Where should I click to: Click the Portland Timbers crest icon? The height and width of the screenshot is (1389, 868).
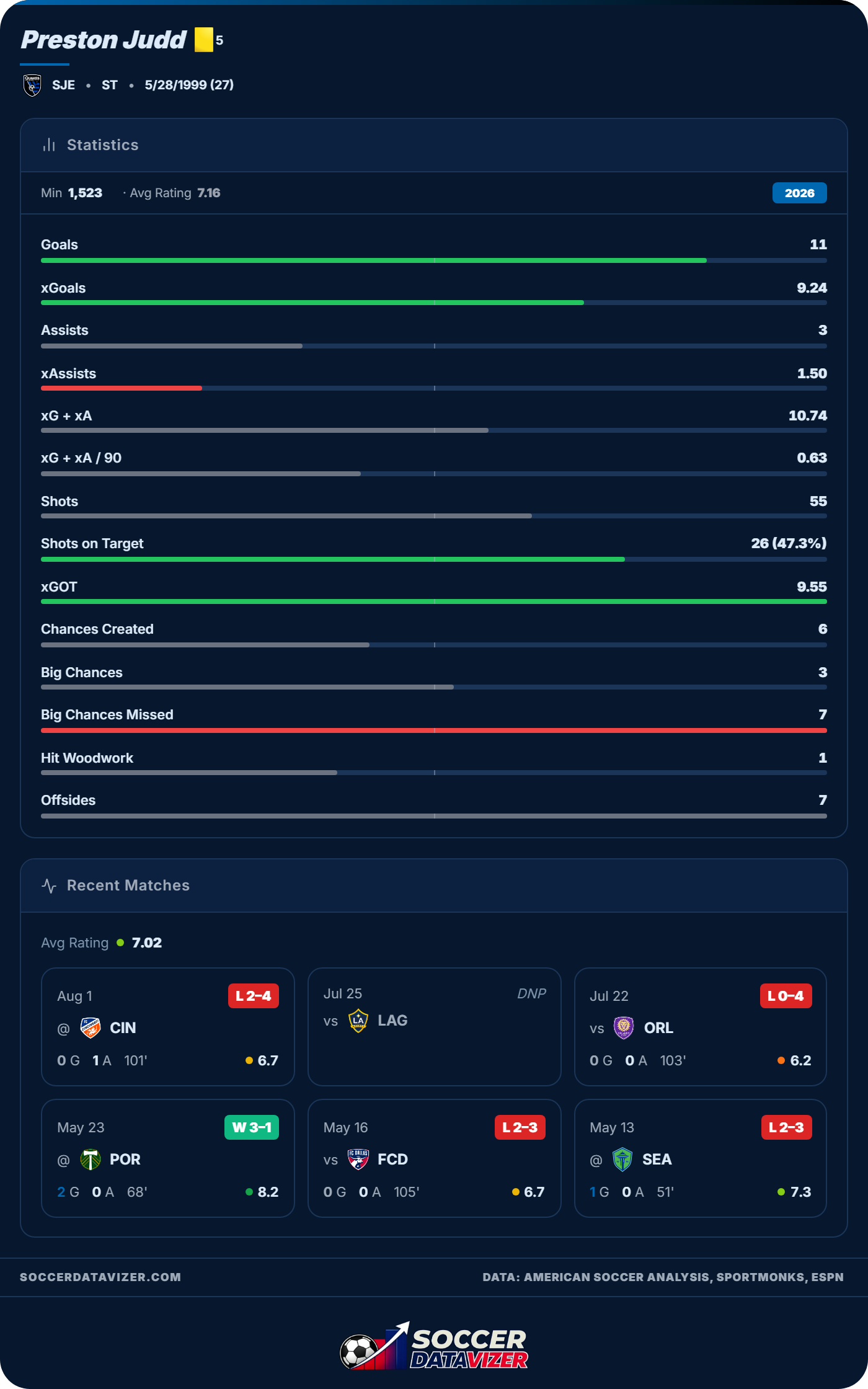(91, 1160)
